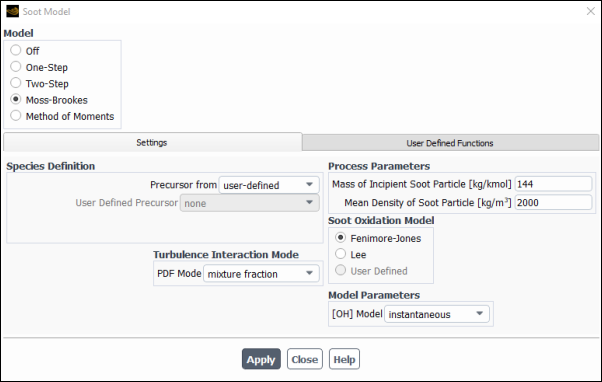Expand the User Defined Precursor dropdown

[250, 203]
